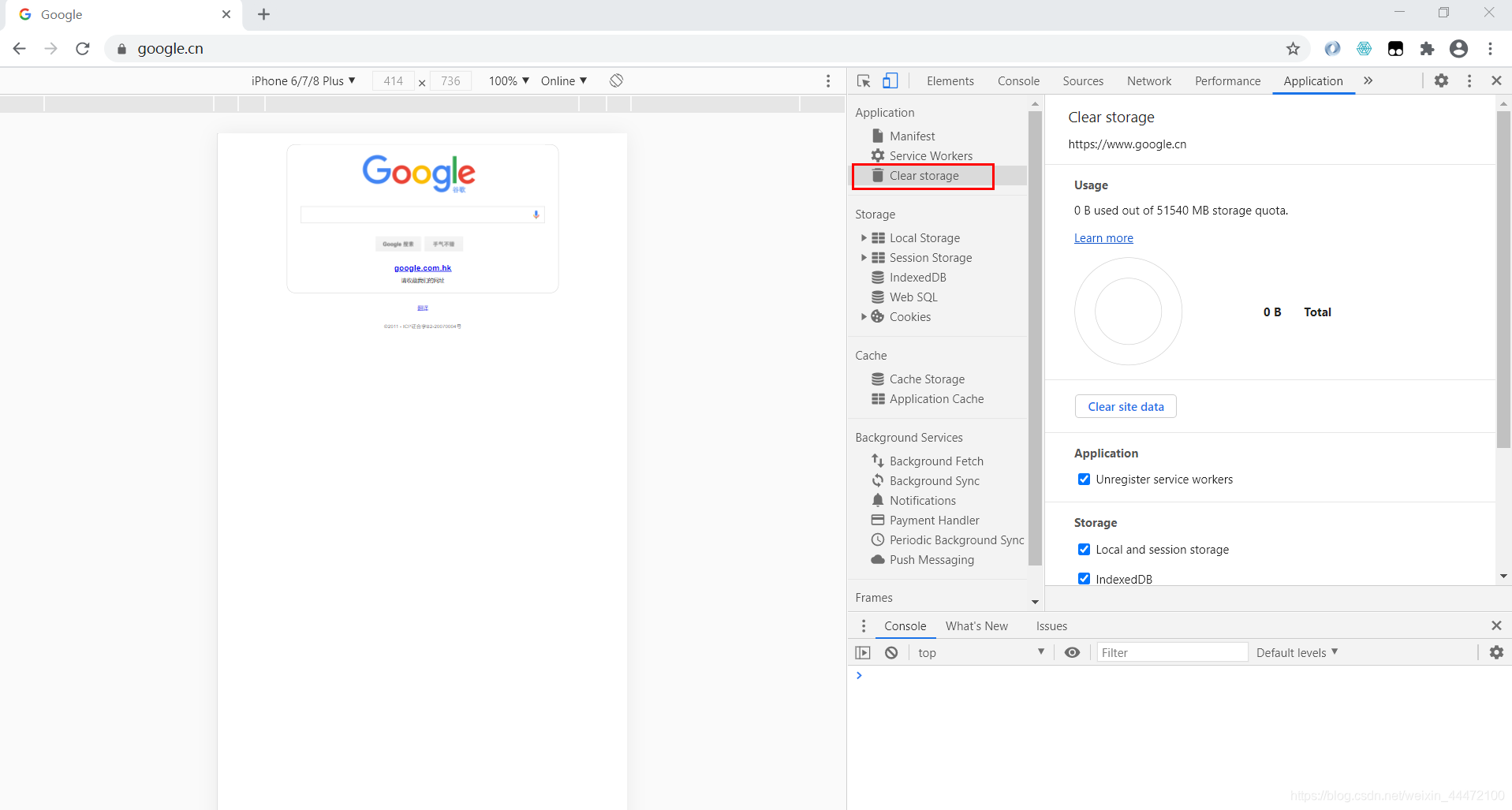Open the What's New drawer tab
The width and height of the screenshot is (1512, 810).
(976, 625)
